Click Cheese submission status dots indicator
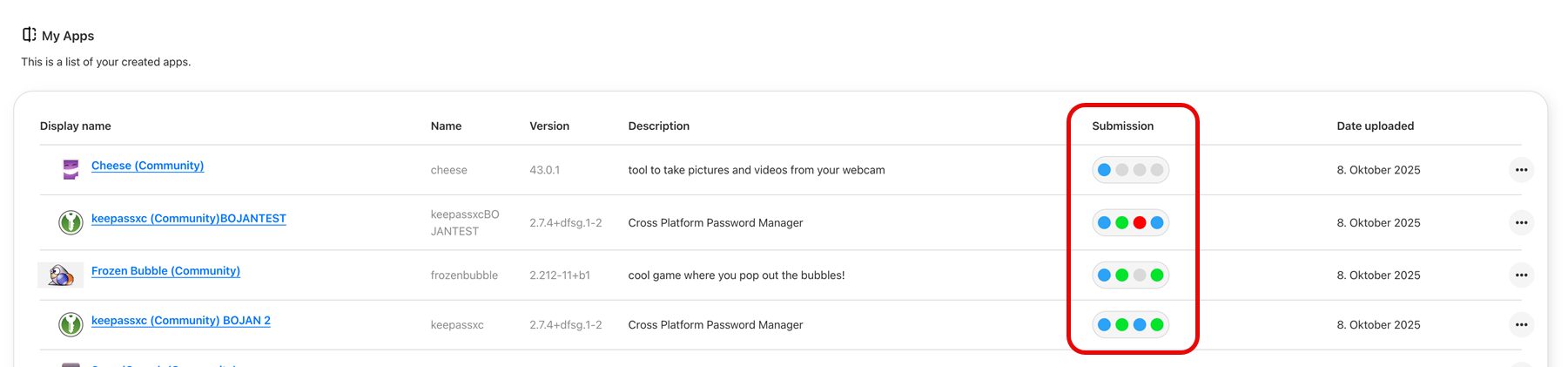Viewport: 1568px width, 367px height. click(1130, 170)
